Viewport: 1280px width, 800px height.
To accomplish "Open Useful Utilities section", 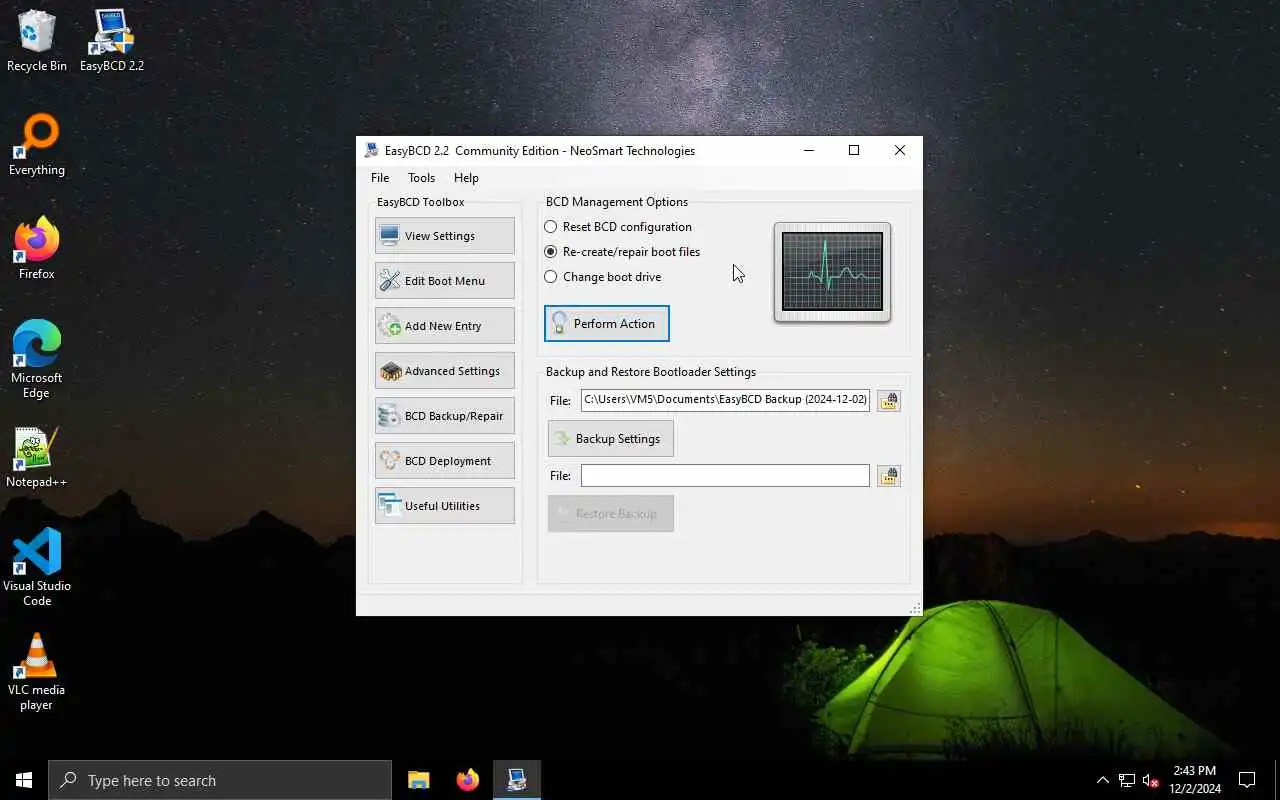I will pyautogui.click(x=445, y=506).
